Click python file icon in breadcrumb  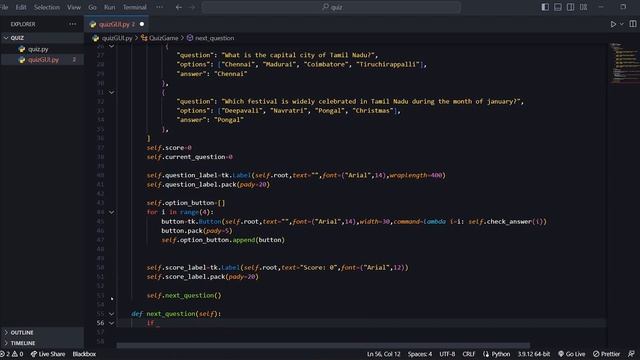96,38
